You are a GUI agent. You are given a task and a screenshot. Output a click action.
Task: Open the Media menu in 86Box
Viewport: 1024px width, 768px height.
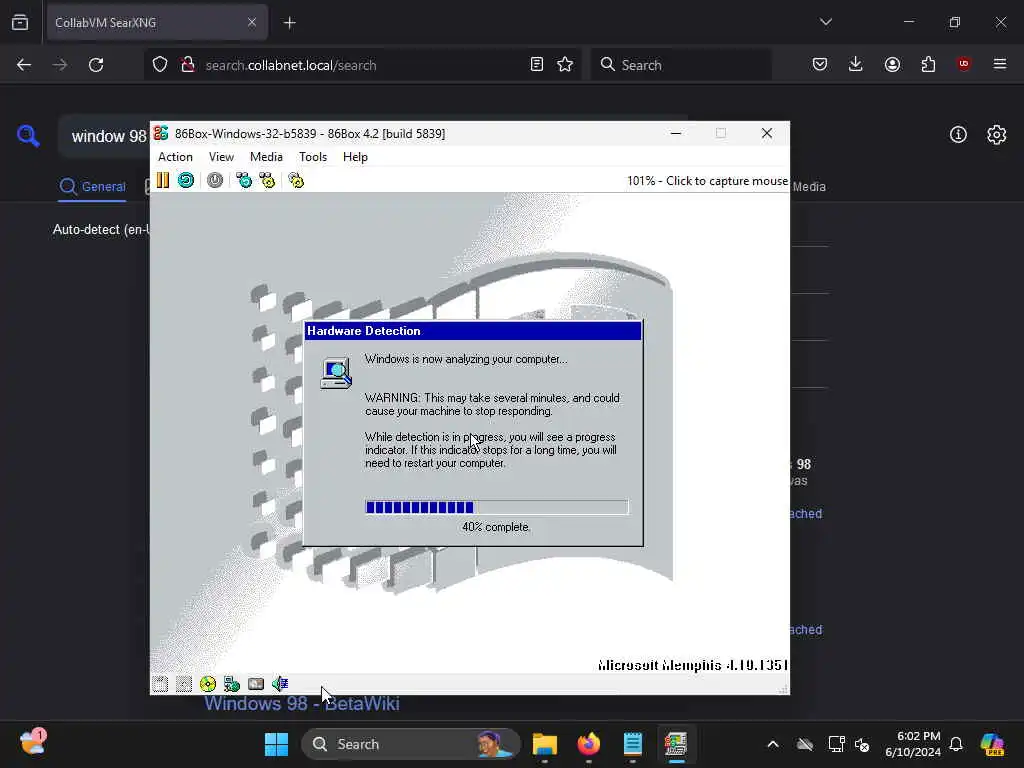point(266,157)
